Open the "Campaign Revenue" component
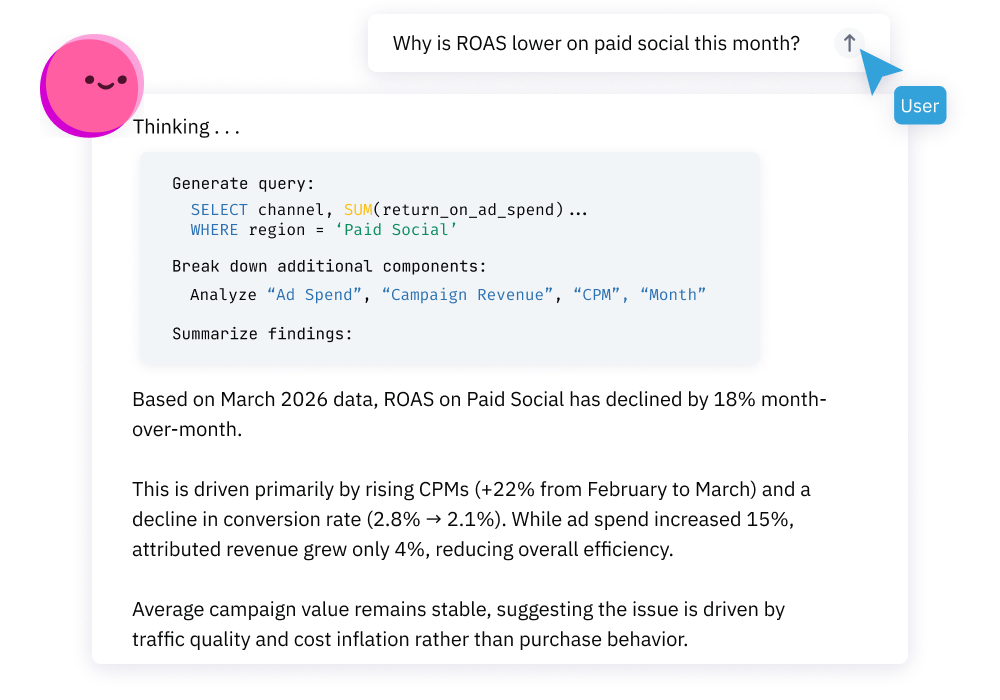1000x700 pixels. point(467,295)
